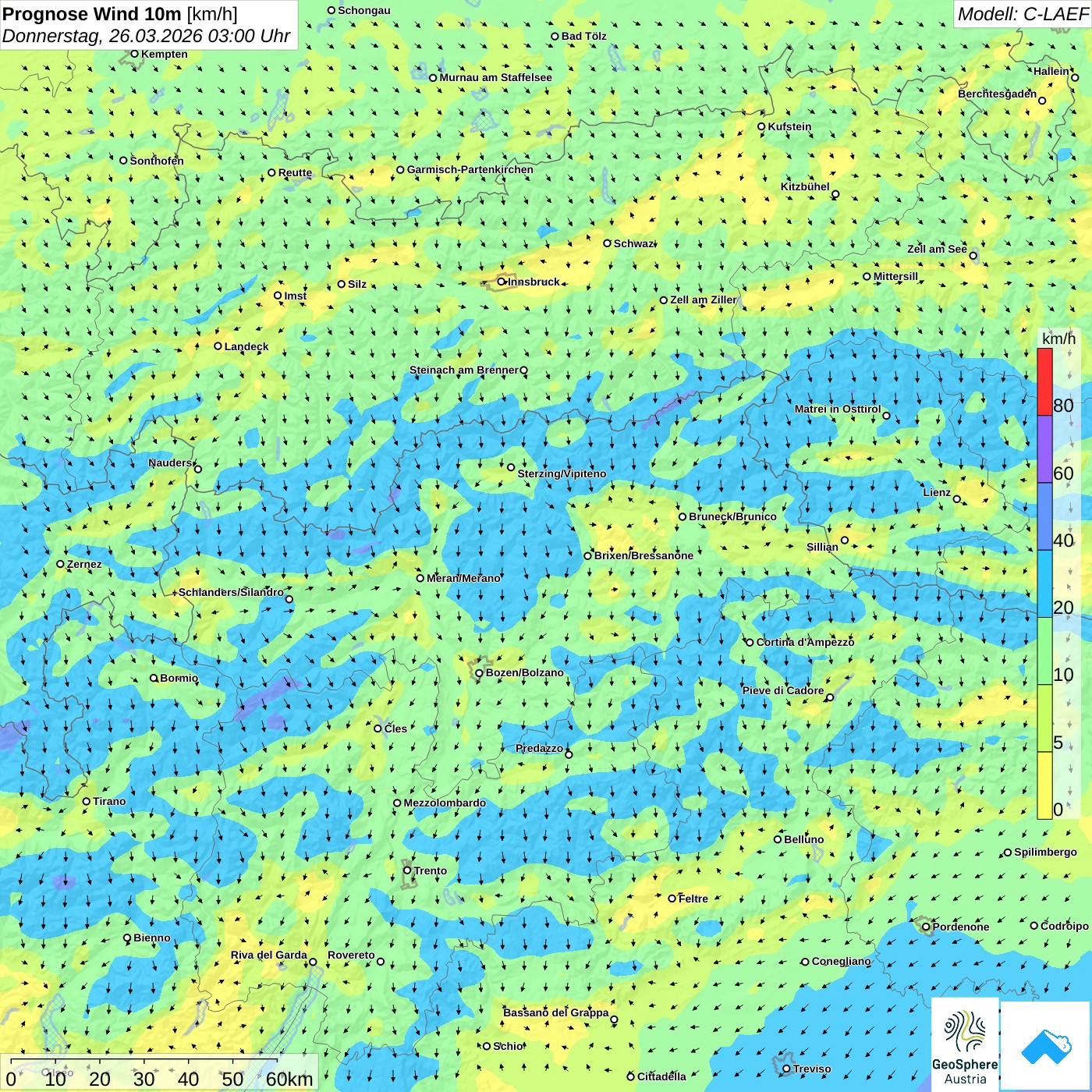
Task: Click the Kempten city marker
Action: pos(134,54)
